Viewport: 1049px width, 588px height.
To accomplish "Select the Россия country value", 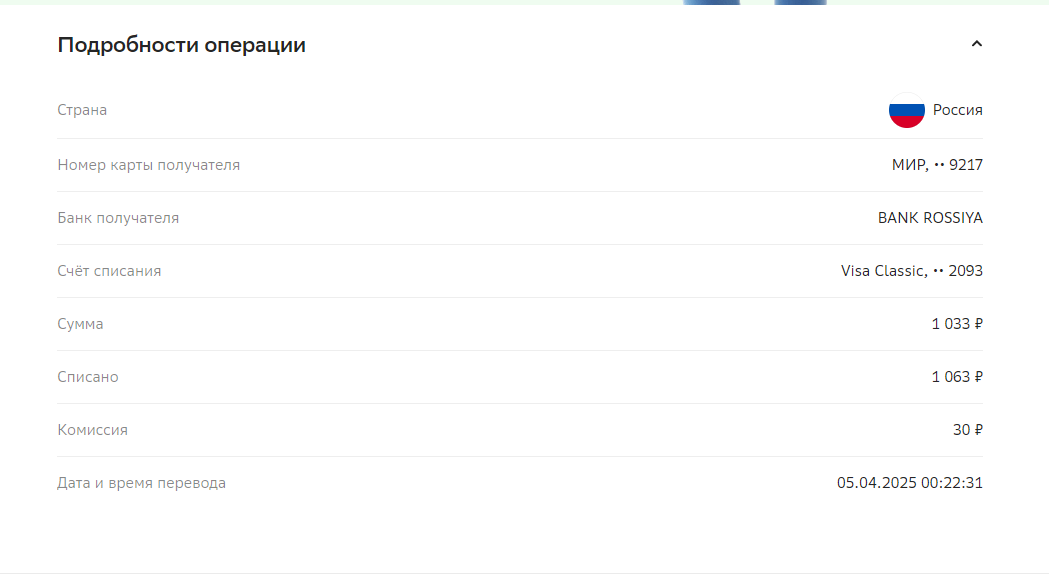I will click(957, 110).
